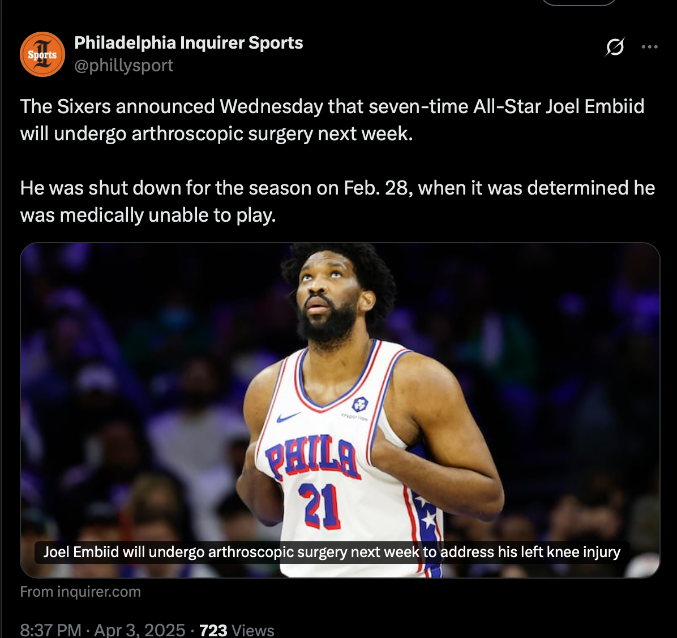Click the star stripe on jersey side
677x638 pixels.
click(427, 533)
